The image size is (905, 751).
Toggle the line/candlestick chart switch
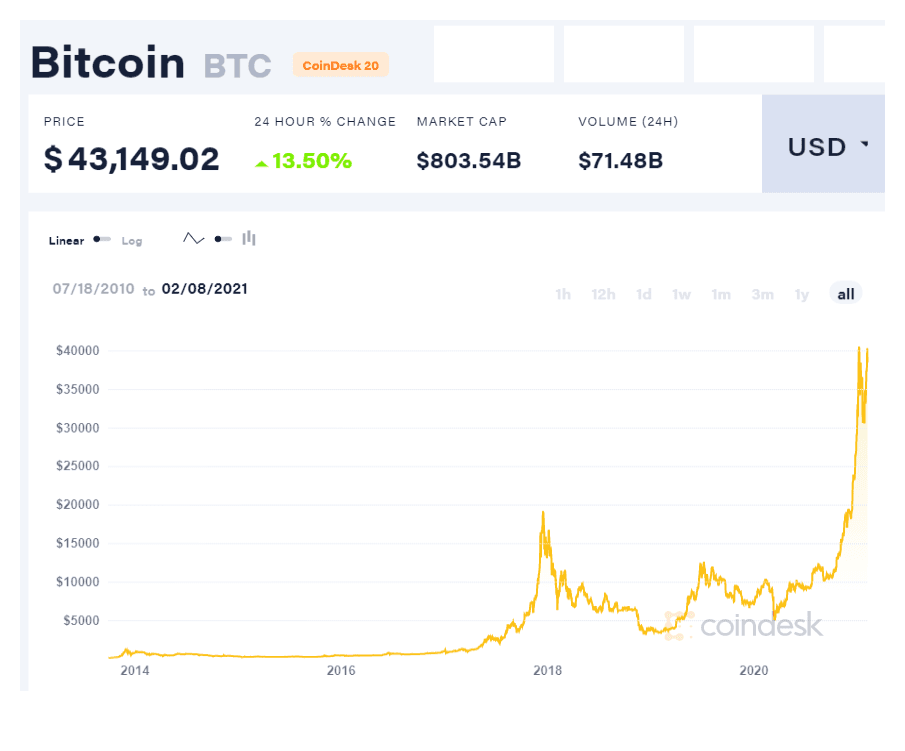click(223, 239)
